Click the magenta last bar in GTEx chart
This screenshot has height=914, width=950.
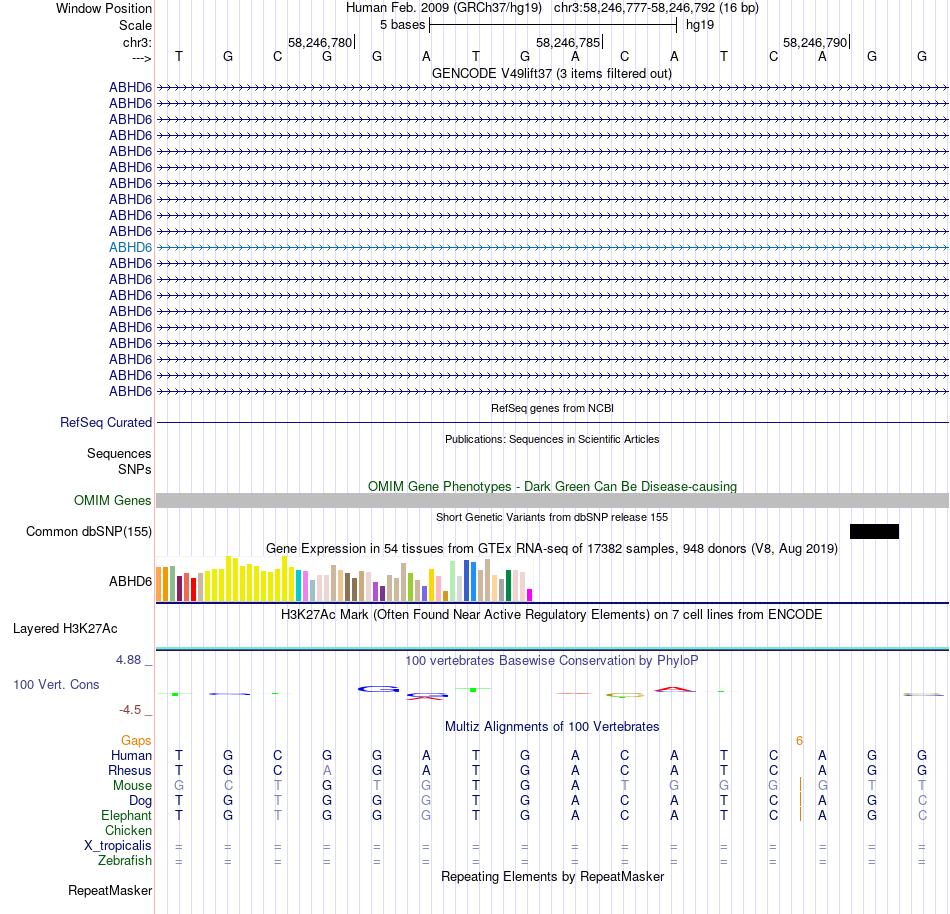click(529, 595)
